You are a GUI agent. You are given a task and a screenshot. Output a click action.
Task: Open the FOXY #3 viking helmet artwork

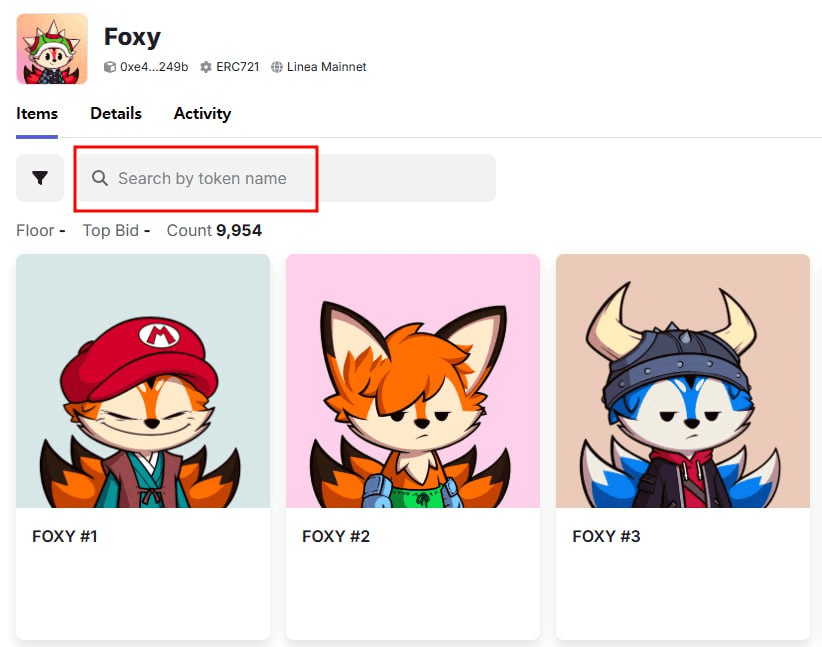683,381
